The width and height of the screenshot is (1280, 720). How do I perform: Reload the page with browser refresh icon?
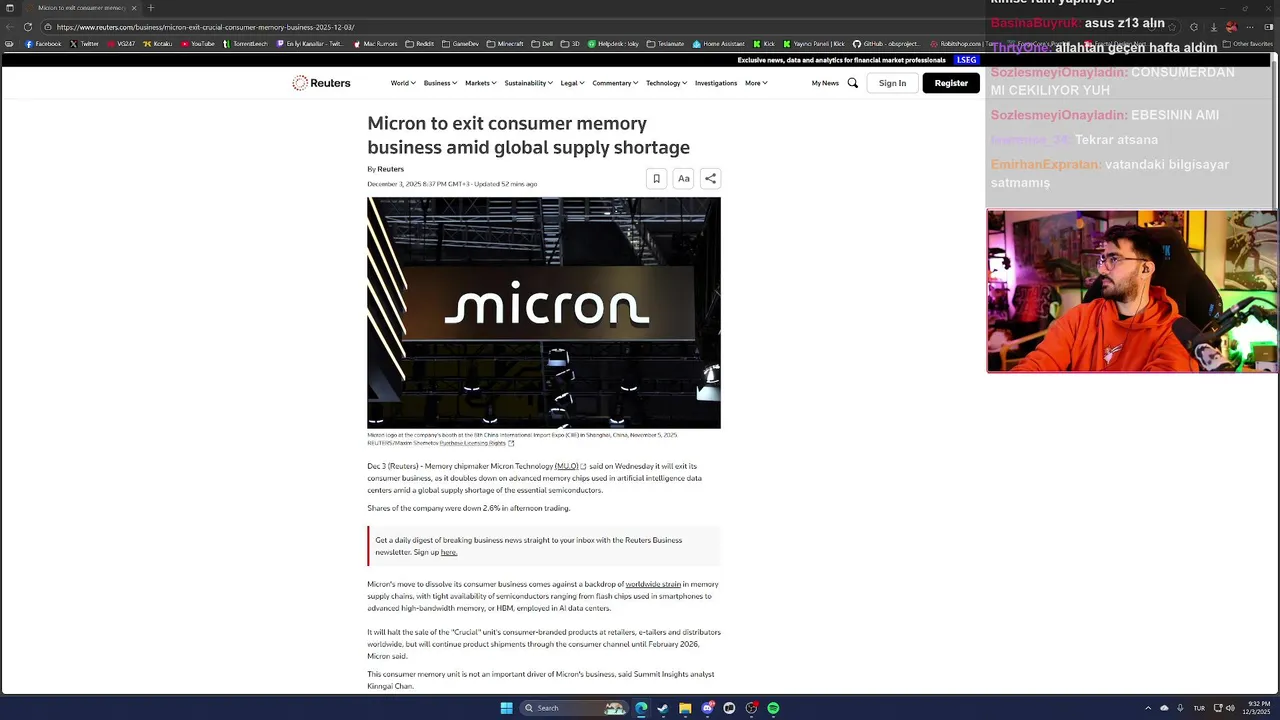click(28, 27)
